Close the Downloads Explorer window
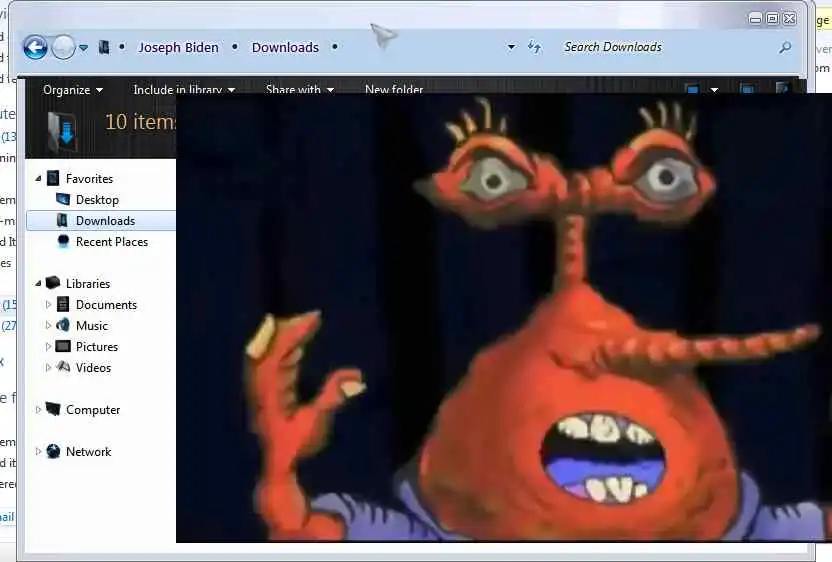Viewport: 832px width, 562px height. click(x=790, y=19)
